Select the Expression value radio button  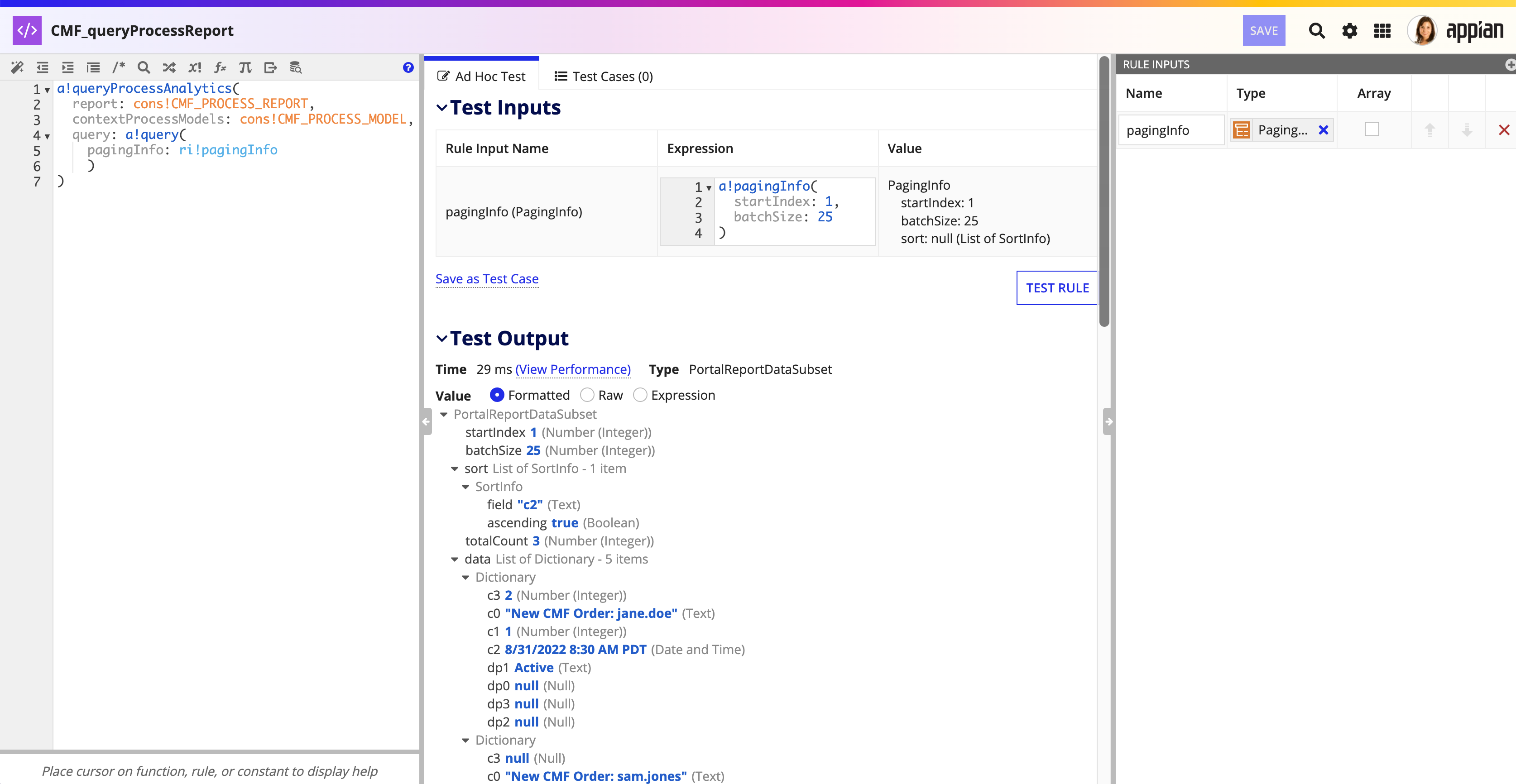[x=640, y=395]
